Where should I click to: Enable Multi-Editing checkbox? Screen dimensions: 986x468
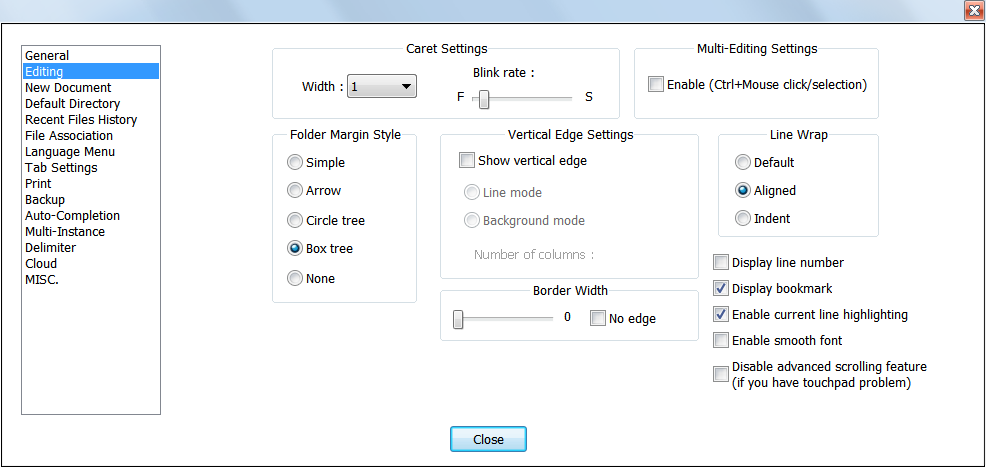(x=656, y=85)
